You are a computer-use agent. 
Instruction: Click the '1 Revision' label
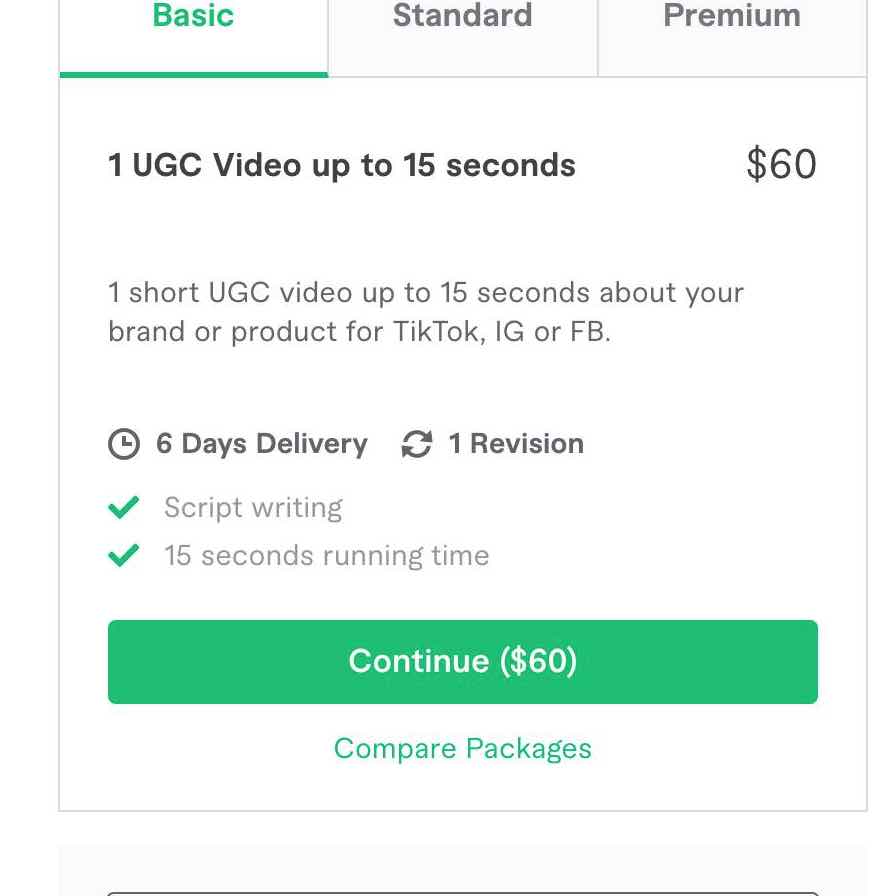[516, 444]
